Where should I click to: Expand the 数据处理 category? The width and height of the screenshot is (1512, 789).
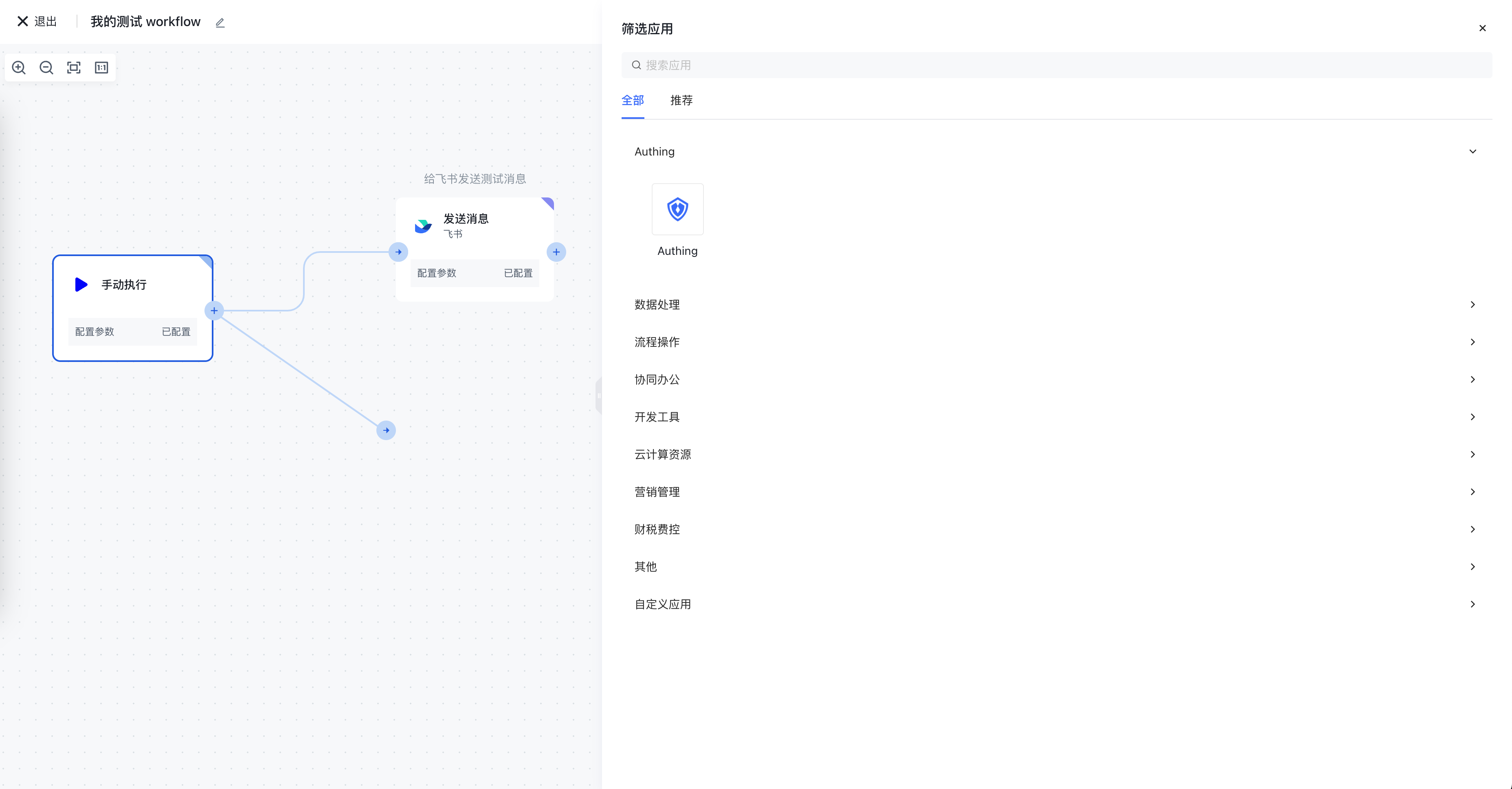1472,305
